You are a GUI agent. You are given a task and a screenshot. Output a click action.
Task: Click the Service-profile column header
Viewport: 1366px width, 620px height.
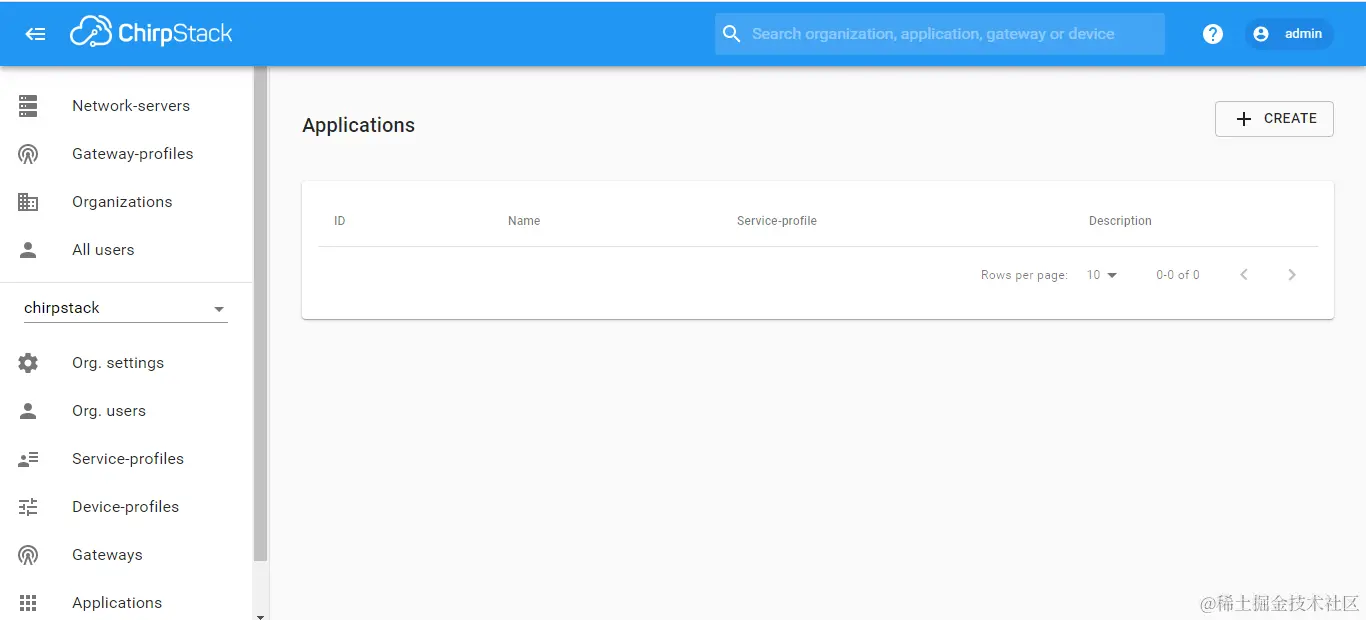click(x=777, y=221)
